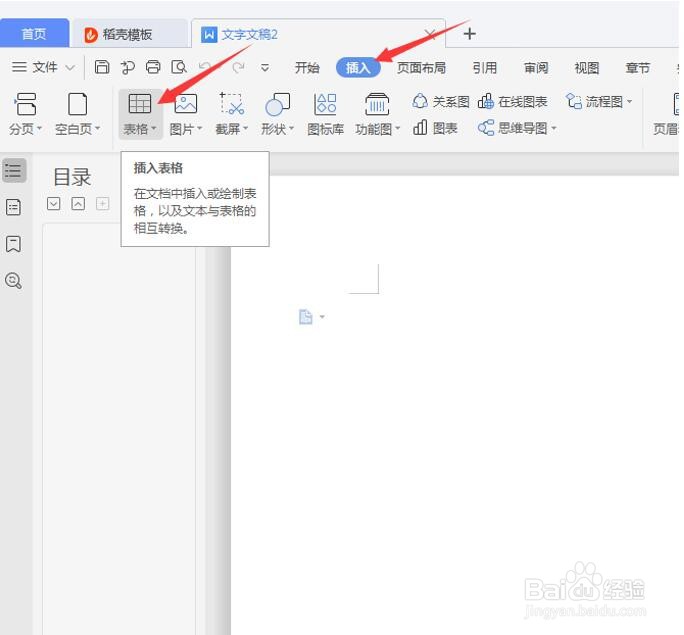Insert a 图表 chart

pos(435,128)
